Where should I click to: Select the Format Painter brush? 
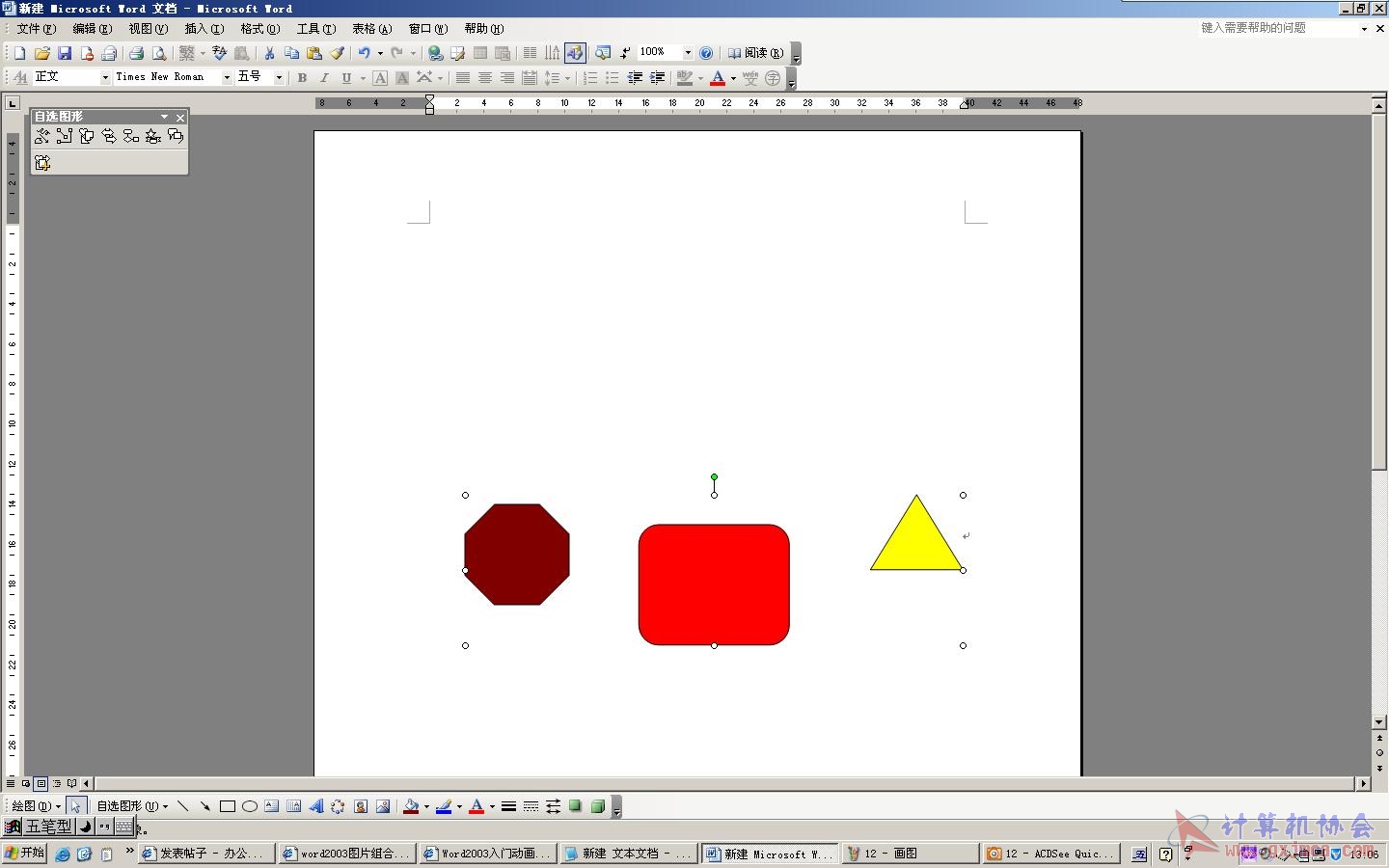(337, 53)
